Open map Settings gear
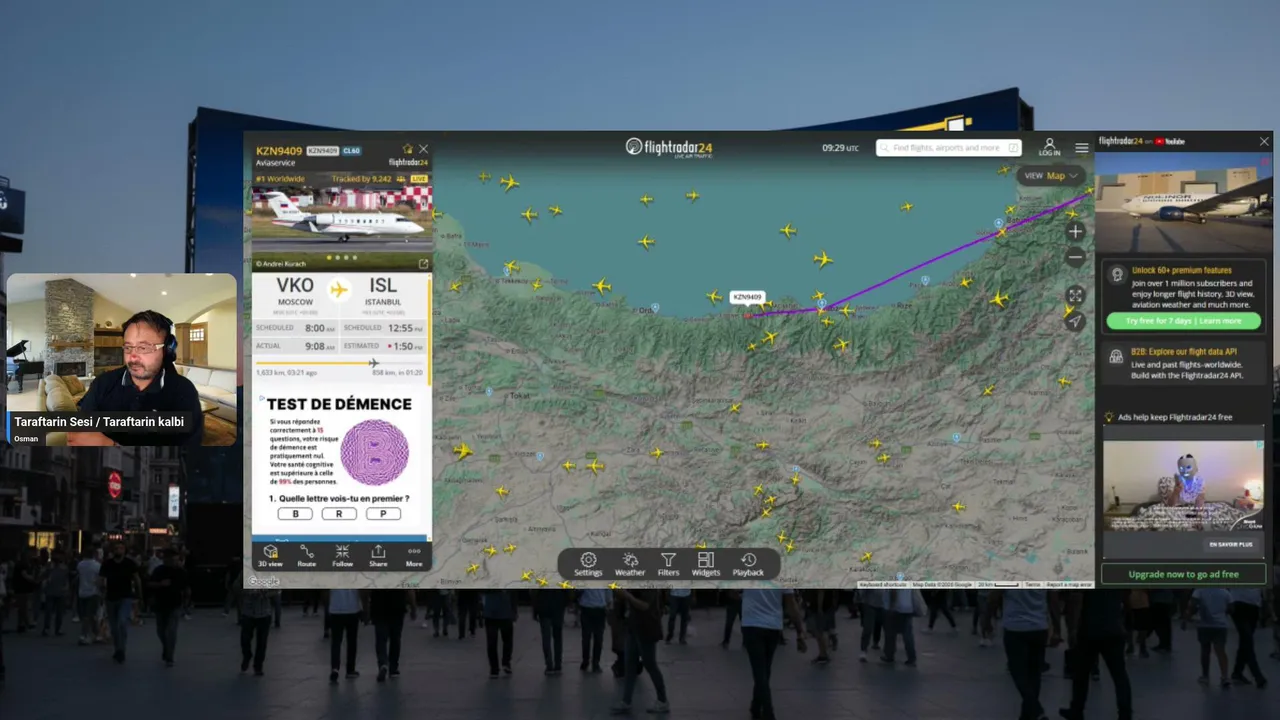The width and height of the screenshot is (1280, 720). [588, 565]
